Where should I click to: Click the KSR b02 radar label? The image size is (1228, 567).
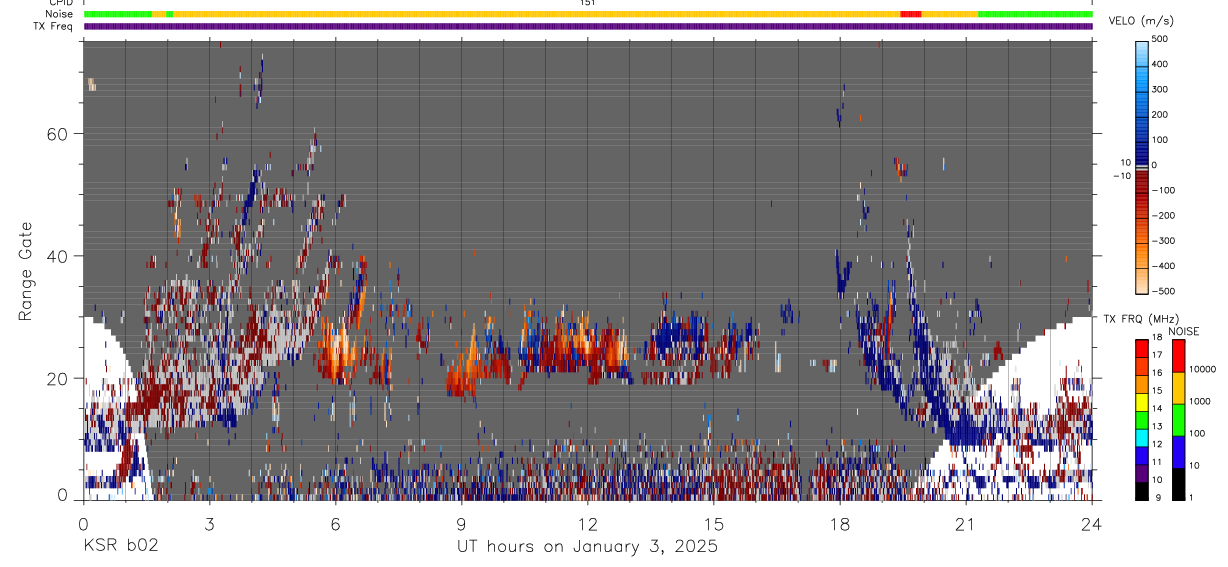tap(120, 546)
